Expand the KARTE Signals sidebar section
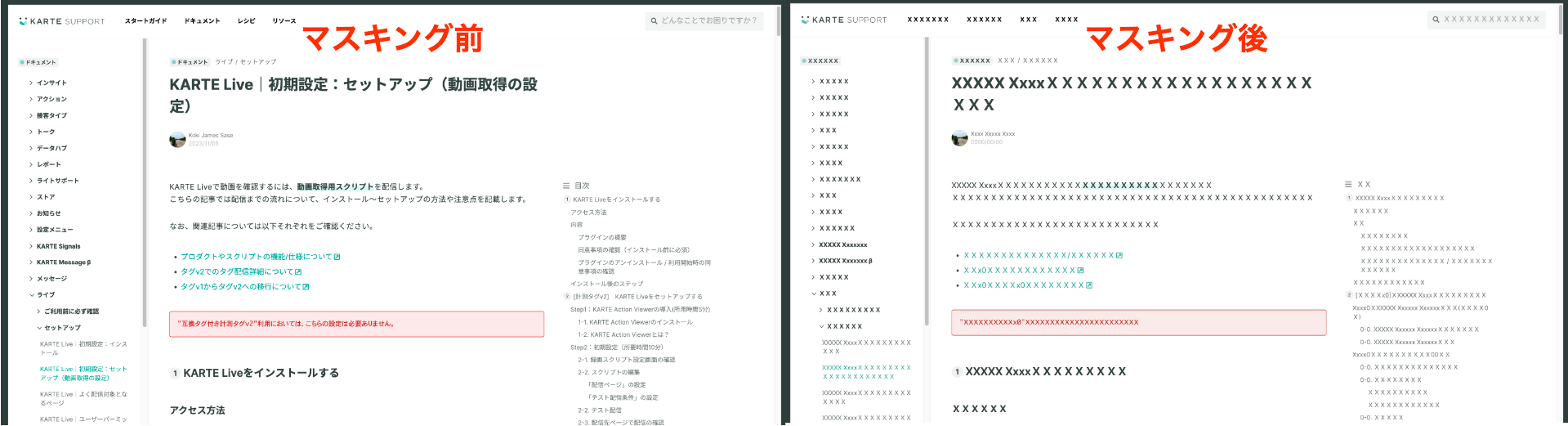Screen dimensions: 1568x426 (x=55, y=246)
